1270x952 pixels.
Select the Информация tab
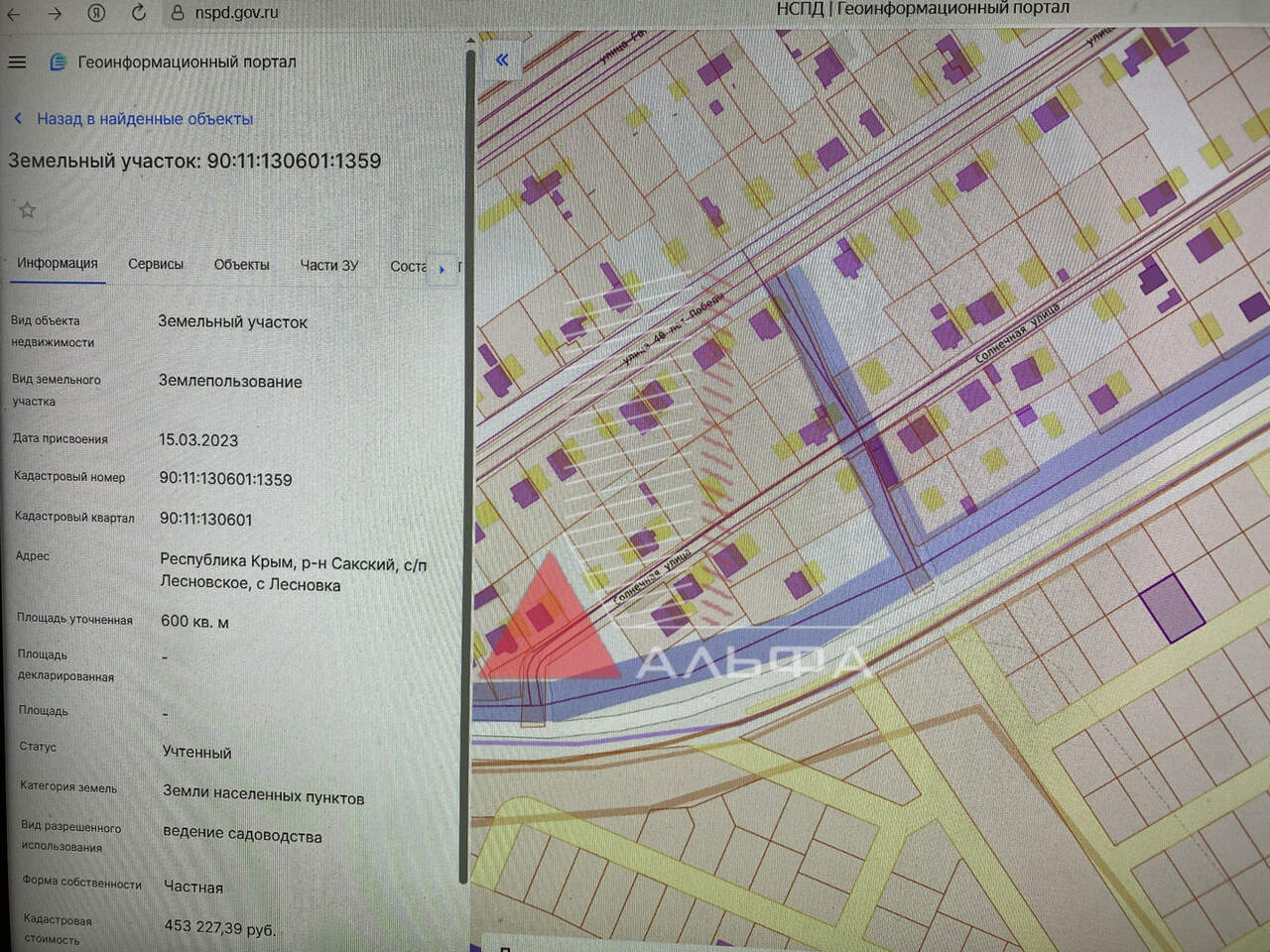57,263
